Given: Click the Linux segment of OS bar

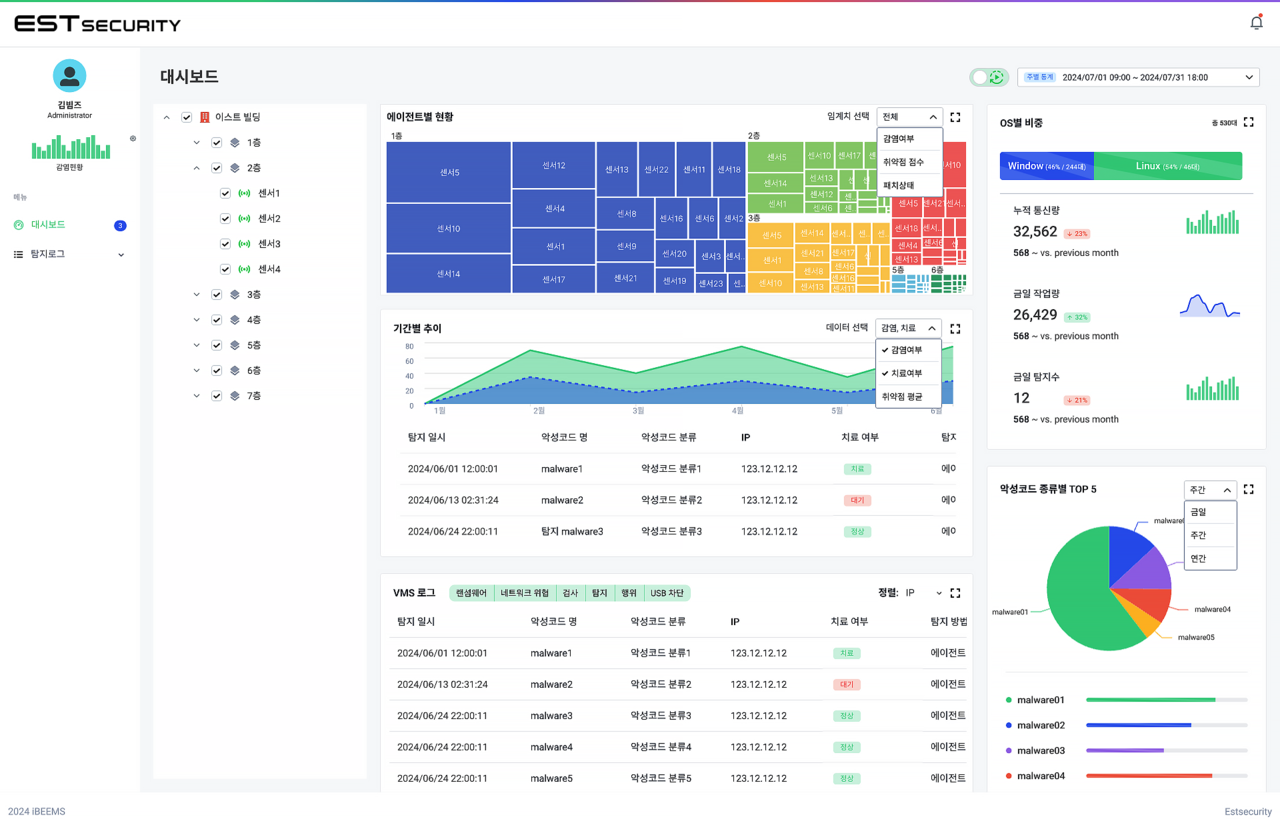Looking at the screenshot, I should [1167, 166].
